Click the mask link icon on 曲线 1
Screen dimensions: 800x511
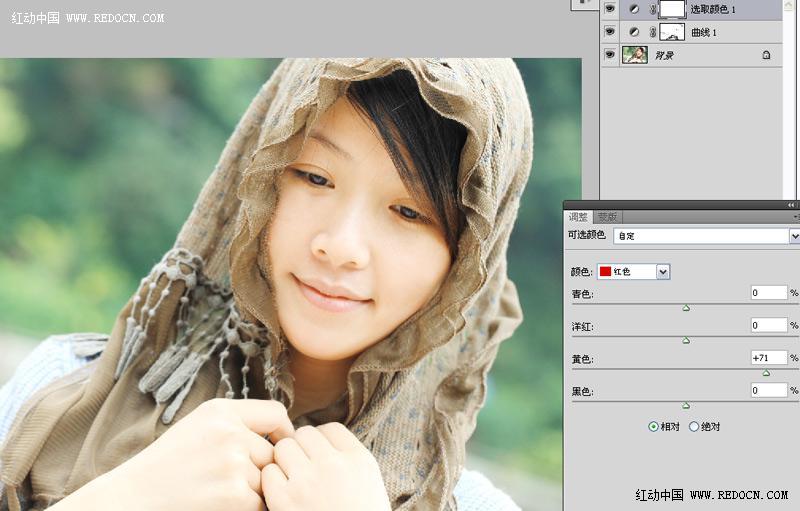point(653,32)
